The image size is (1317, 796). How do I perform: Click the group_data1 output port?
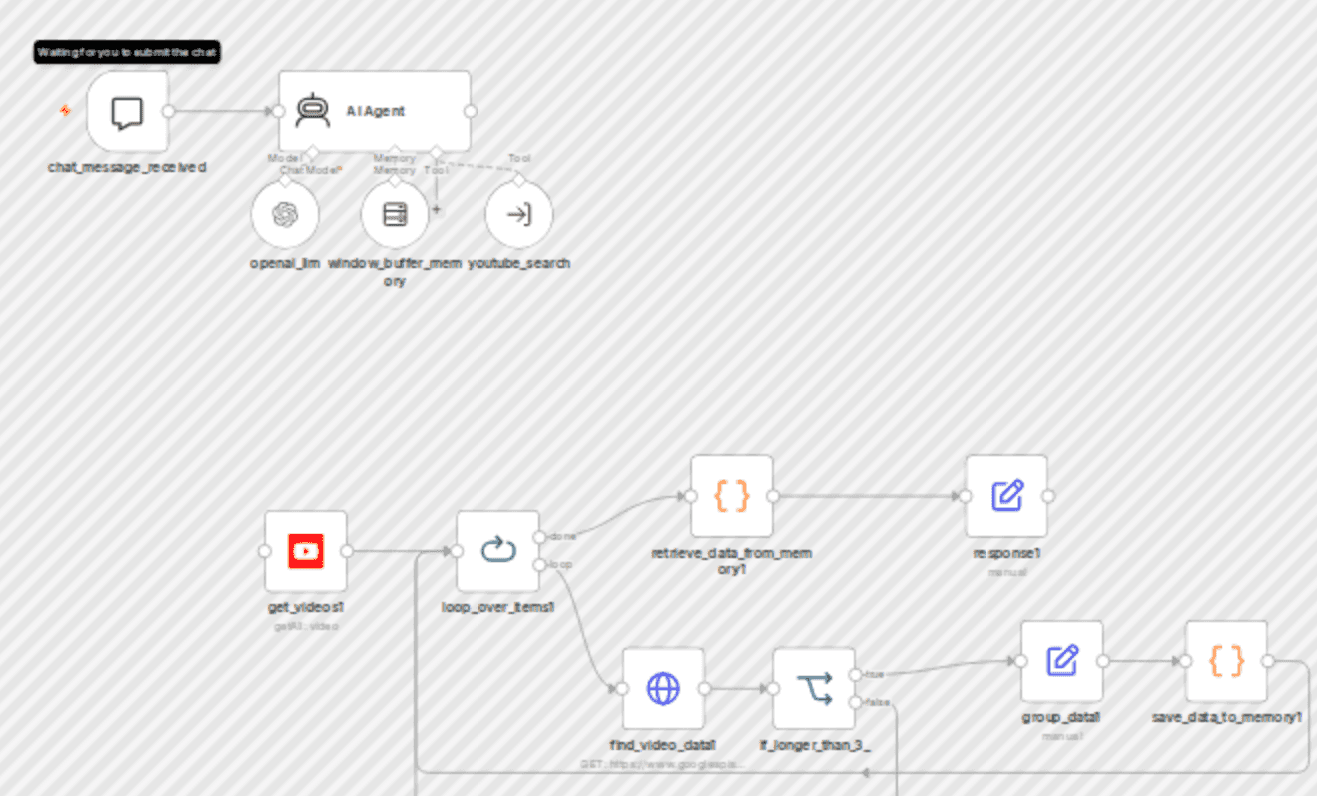(x=1103, y=661)
